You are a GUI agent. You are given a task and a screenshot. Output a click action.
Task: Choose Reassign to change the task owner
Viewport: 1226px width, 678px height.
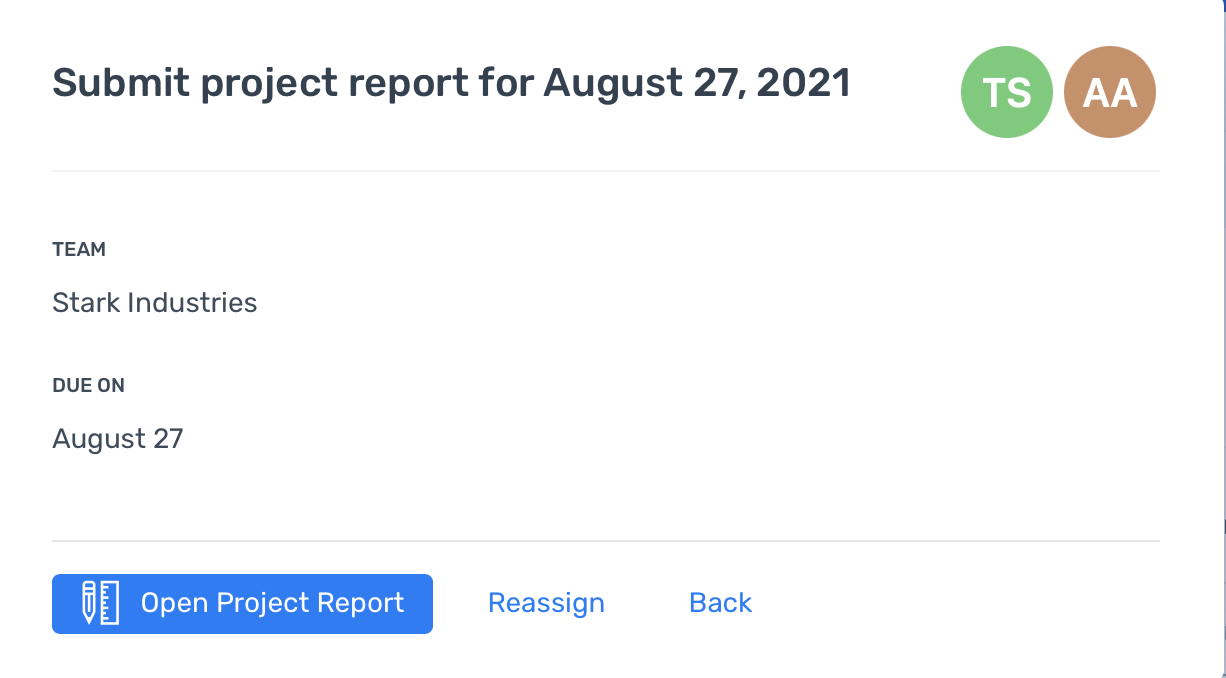[546, 603]
